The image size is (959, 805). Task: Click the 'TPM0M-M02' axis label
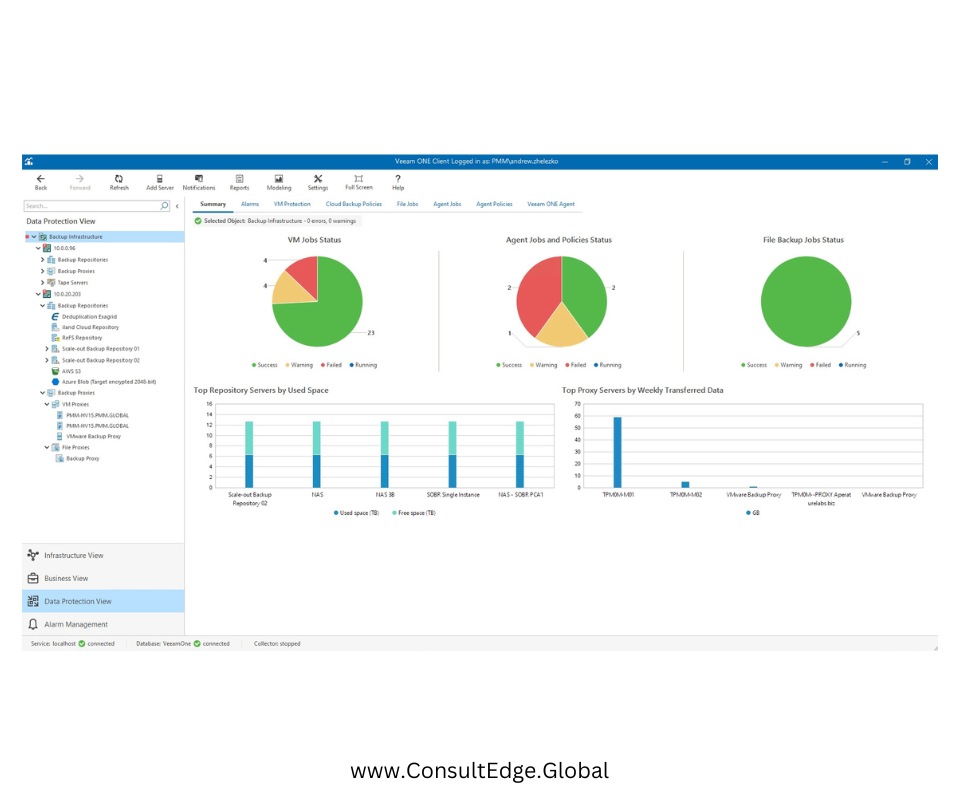tap(686, 495)
